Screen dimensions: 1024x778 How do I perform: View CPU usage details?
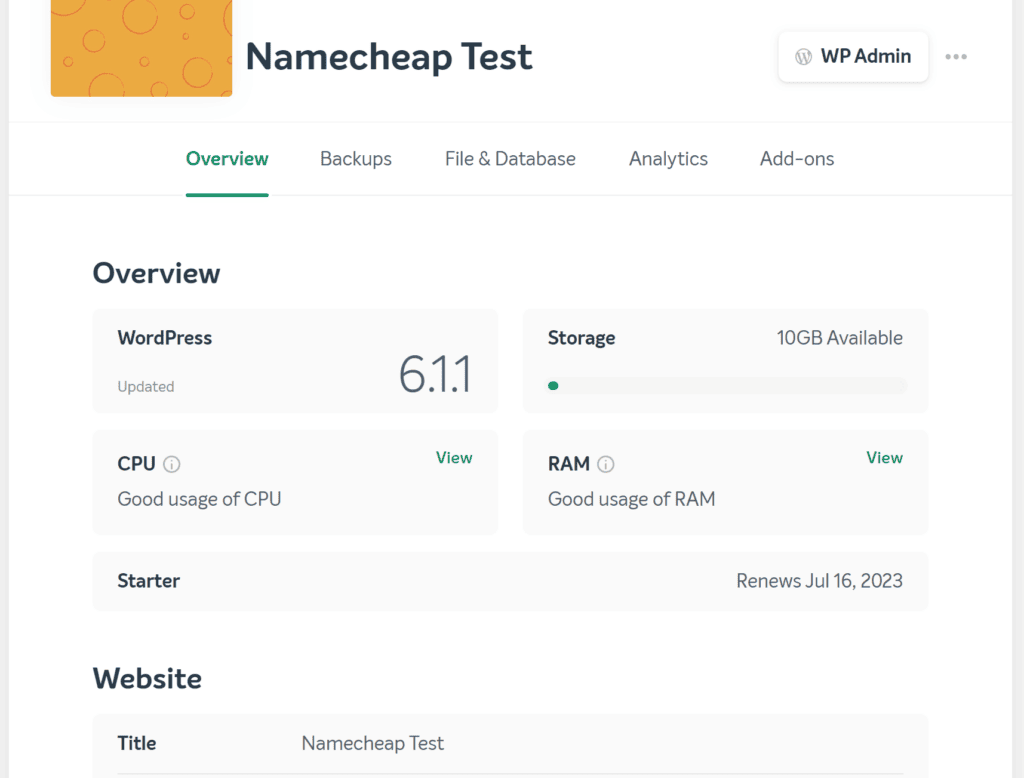[454, 458]
